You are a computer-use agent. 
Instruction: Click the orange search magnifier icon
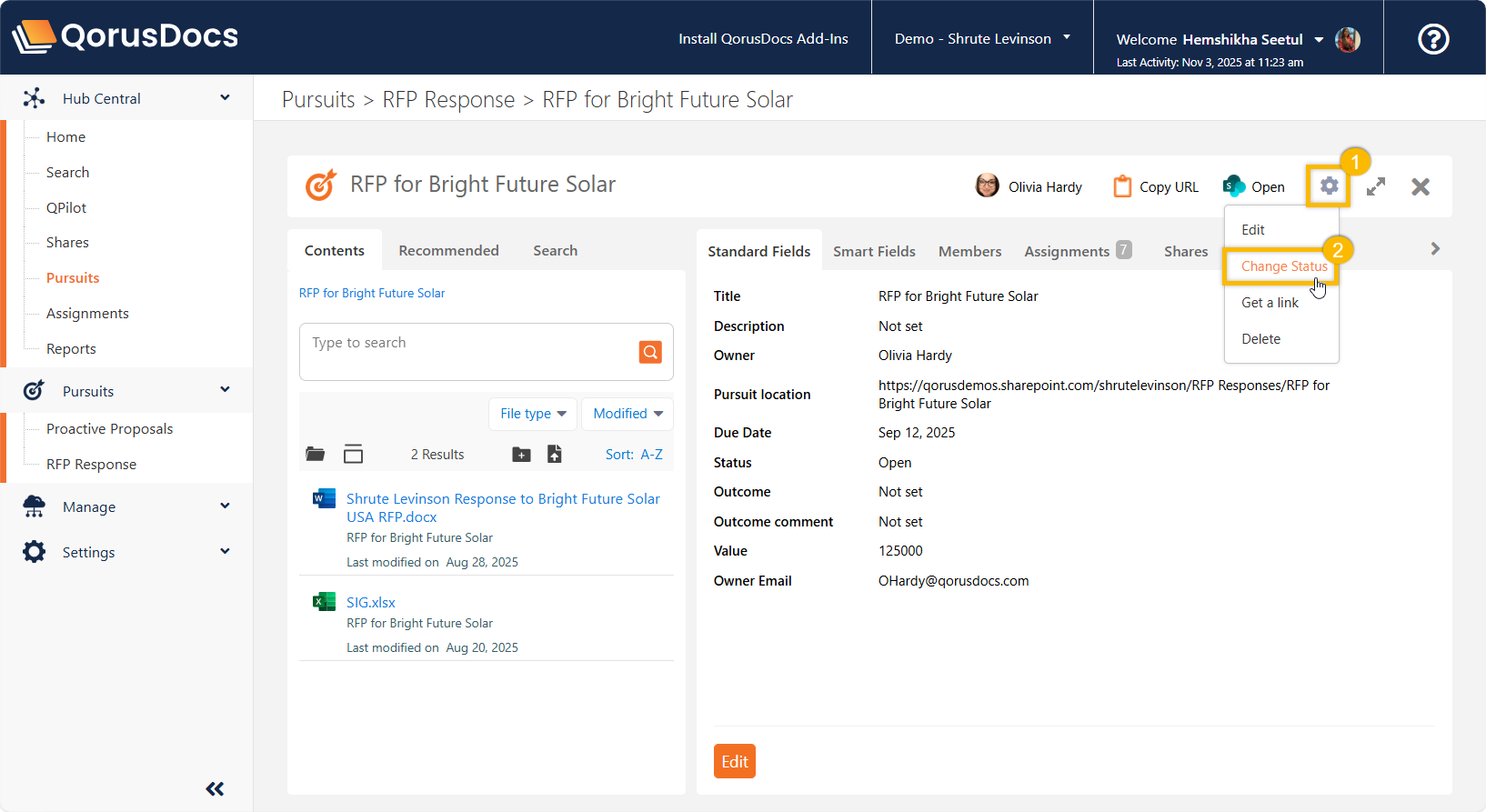click(x=650, y=352)
